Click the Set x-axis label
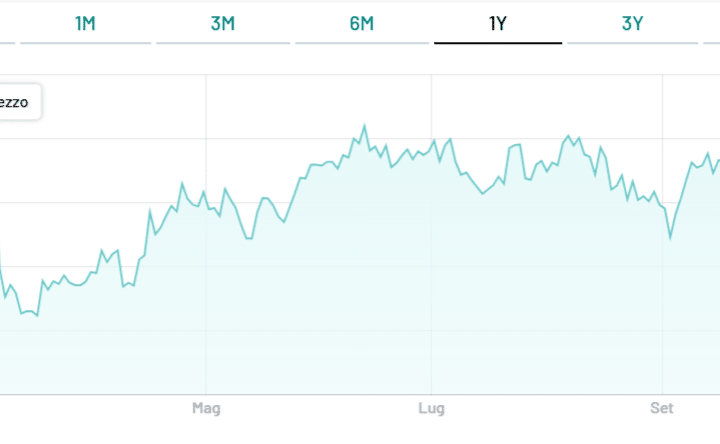This screenshot has width=720, height=444. click(x=661, y=408)
